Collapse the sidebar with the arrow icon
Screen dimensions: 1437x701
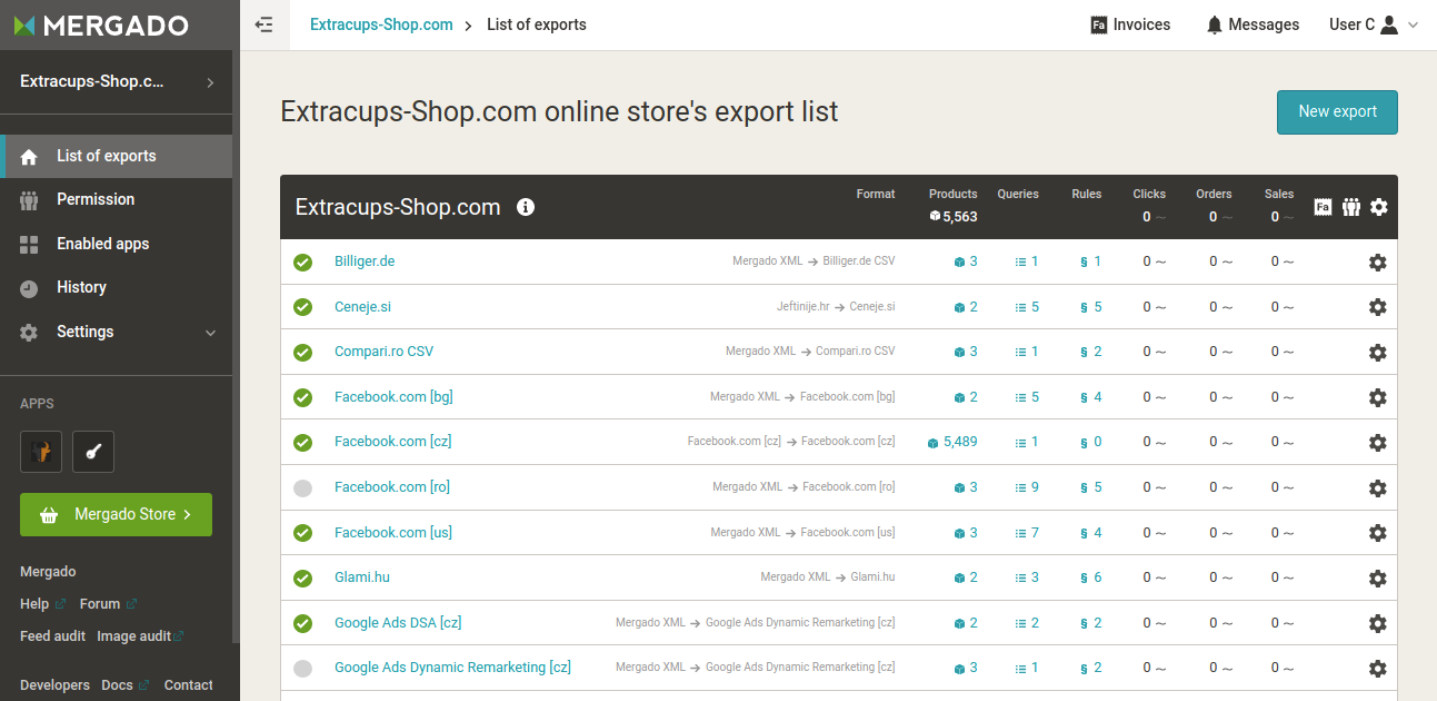pos(264,25)
